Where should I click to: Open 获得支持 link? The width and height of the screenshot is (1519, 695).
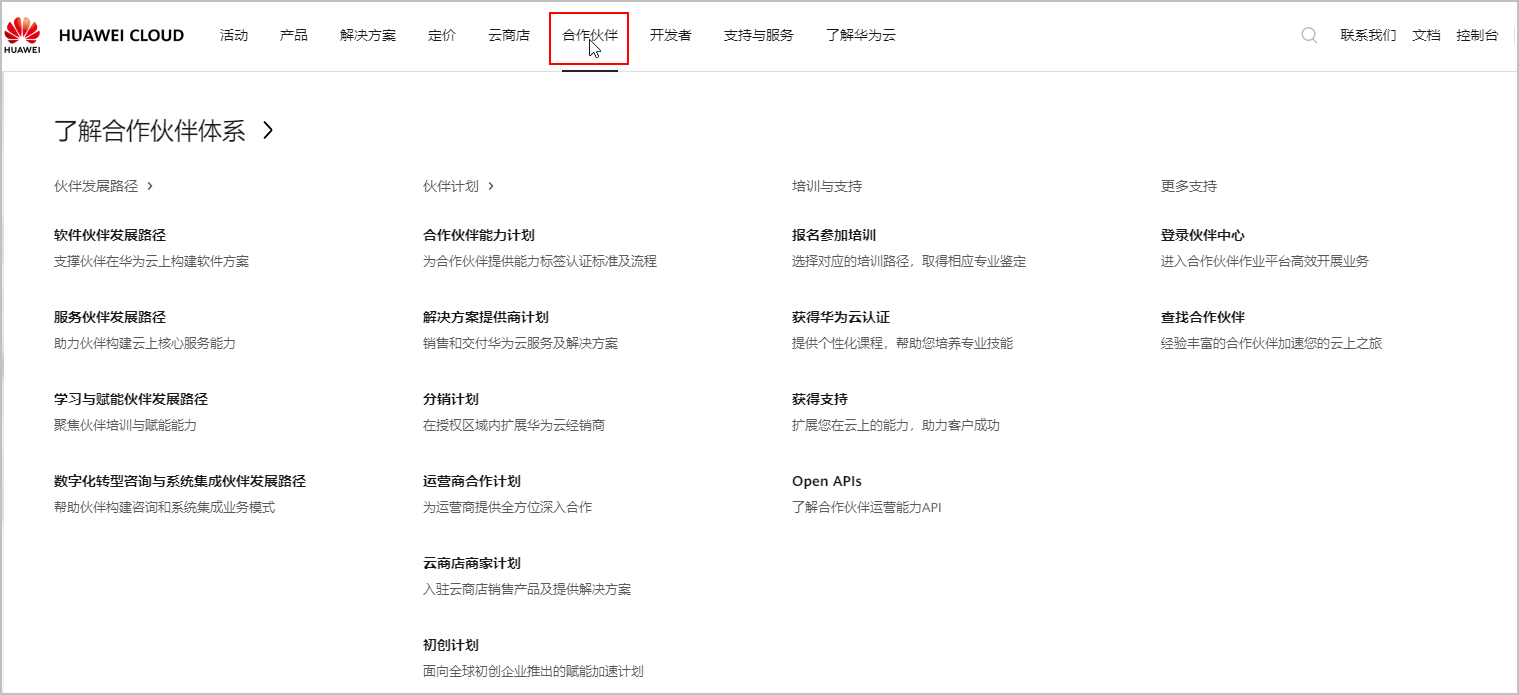click(x=820, y=399)
